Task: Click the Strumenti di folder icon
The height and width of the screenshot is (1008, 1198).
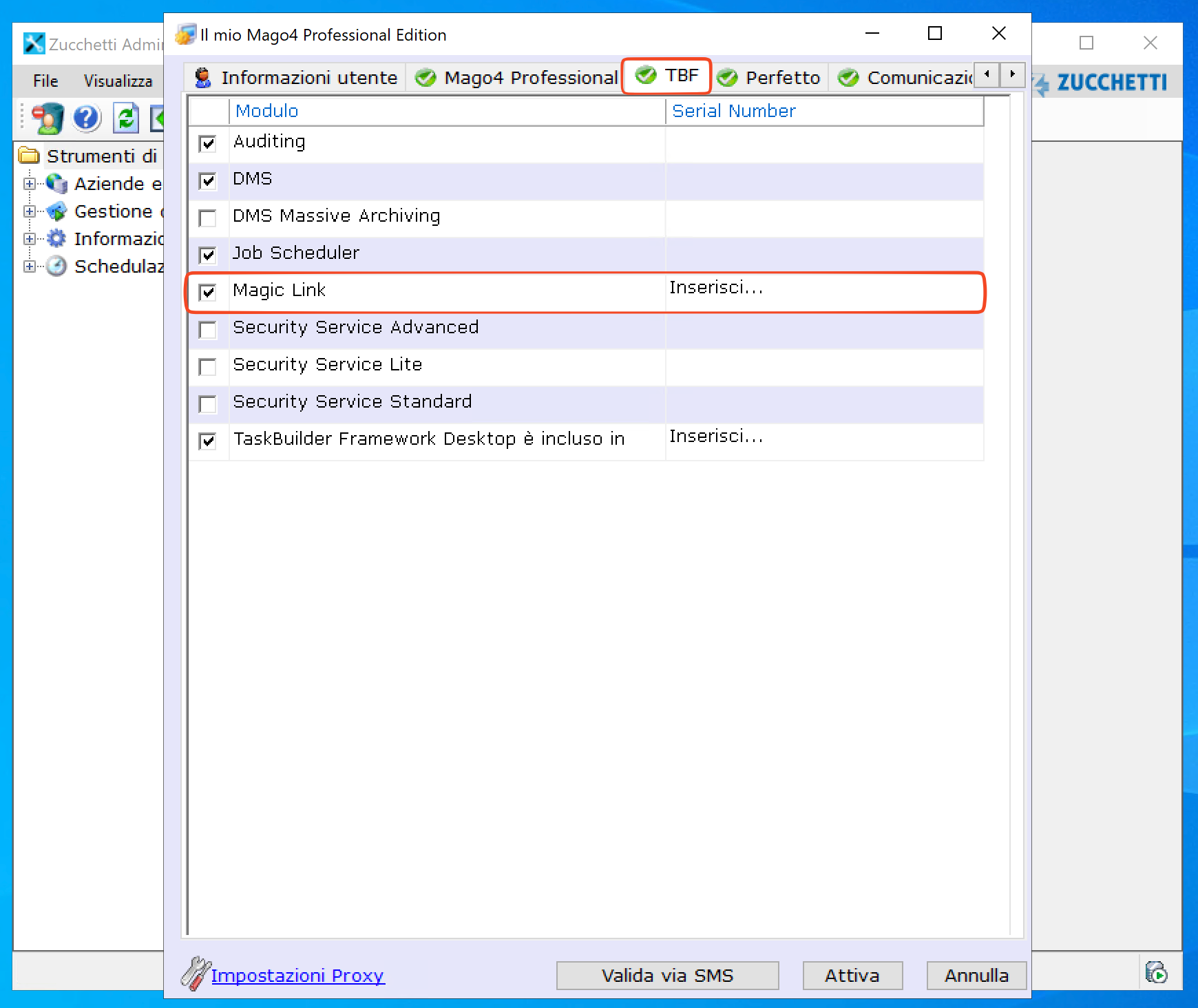Action: pyautogui.click(x=29, y=156)
